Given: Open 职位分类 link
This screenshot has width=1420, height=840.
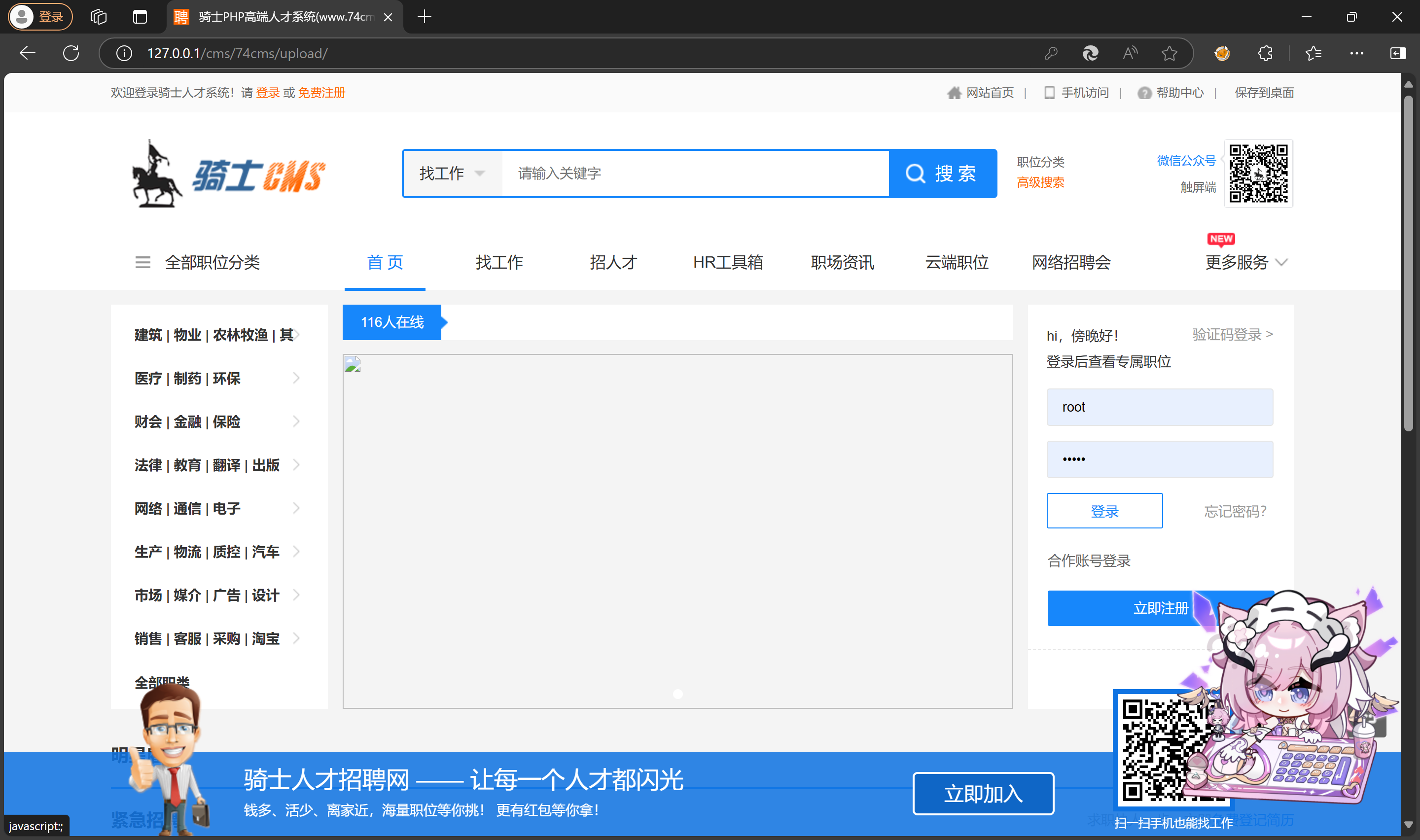Looking at the screenshot, I should (1040, 162).
